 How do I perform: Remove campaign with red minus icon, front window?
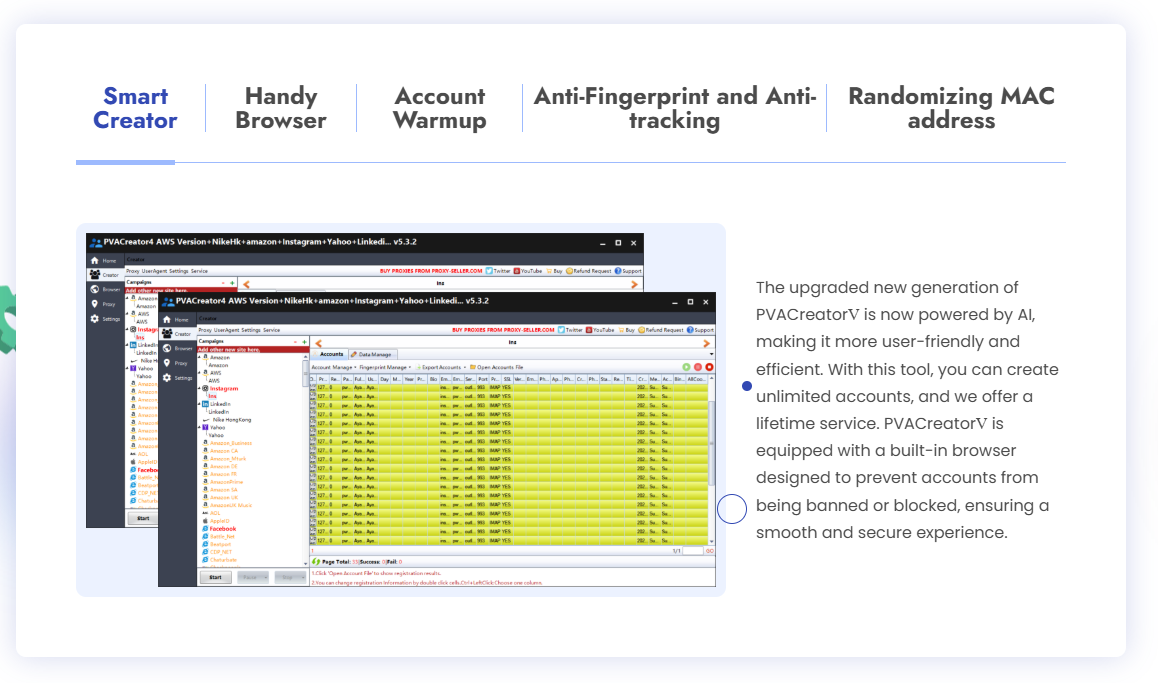(295, 342)
